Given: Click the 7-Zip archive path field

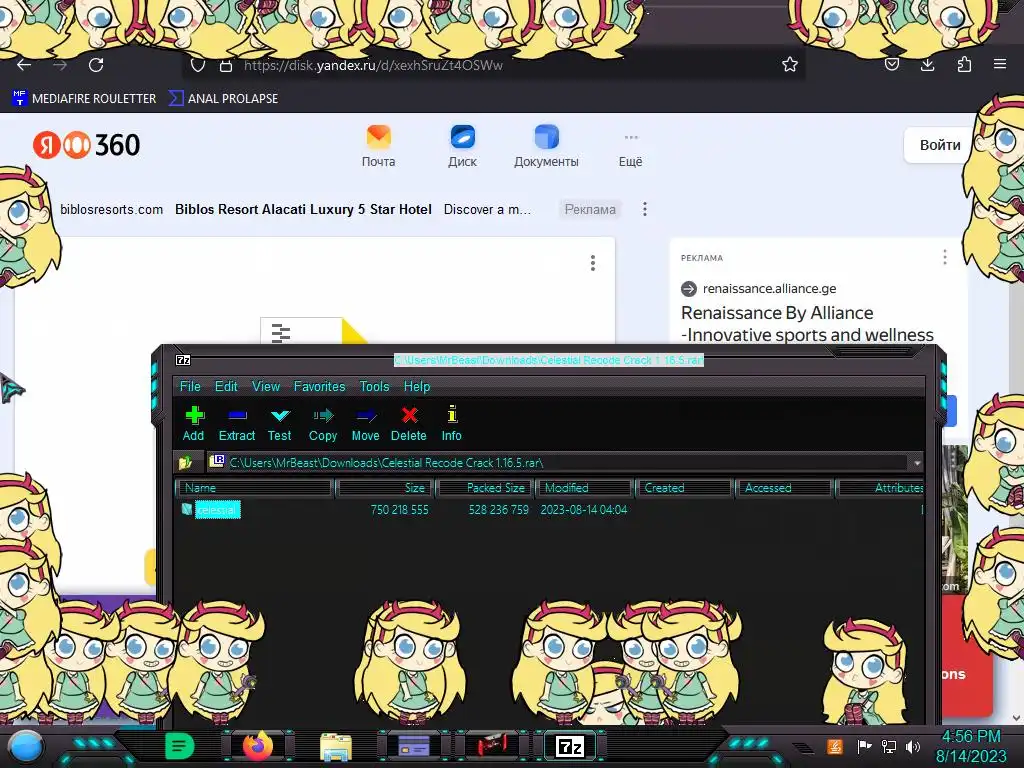Looking at the screenshot, I should pos(558,462).
